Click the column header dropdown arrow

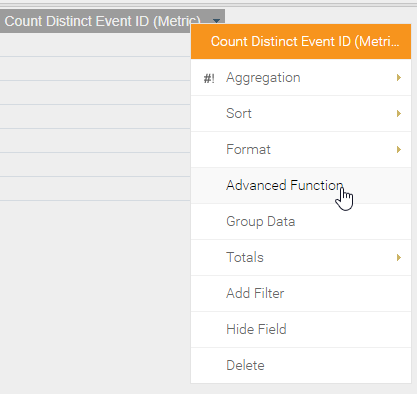pyautogui.click(x=217, y=21)
